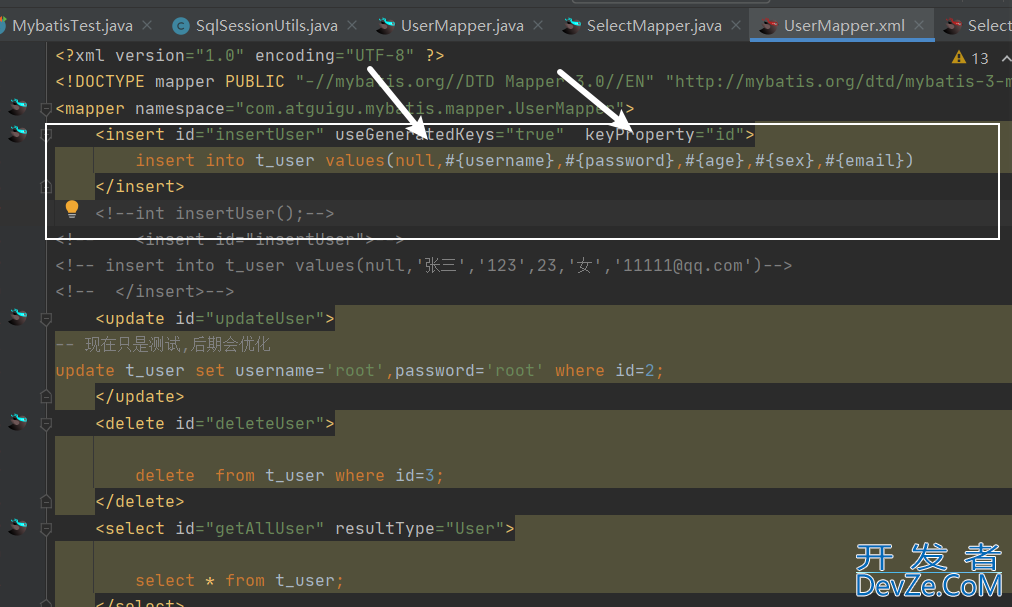
Task: Select the UserMapper.xml tab
Action: (844, 26)
